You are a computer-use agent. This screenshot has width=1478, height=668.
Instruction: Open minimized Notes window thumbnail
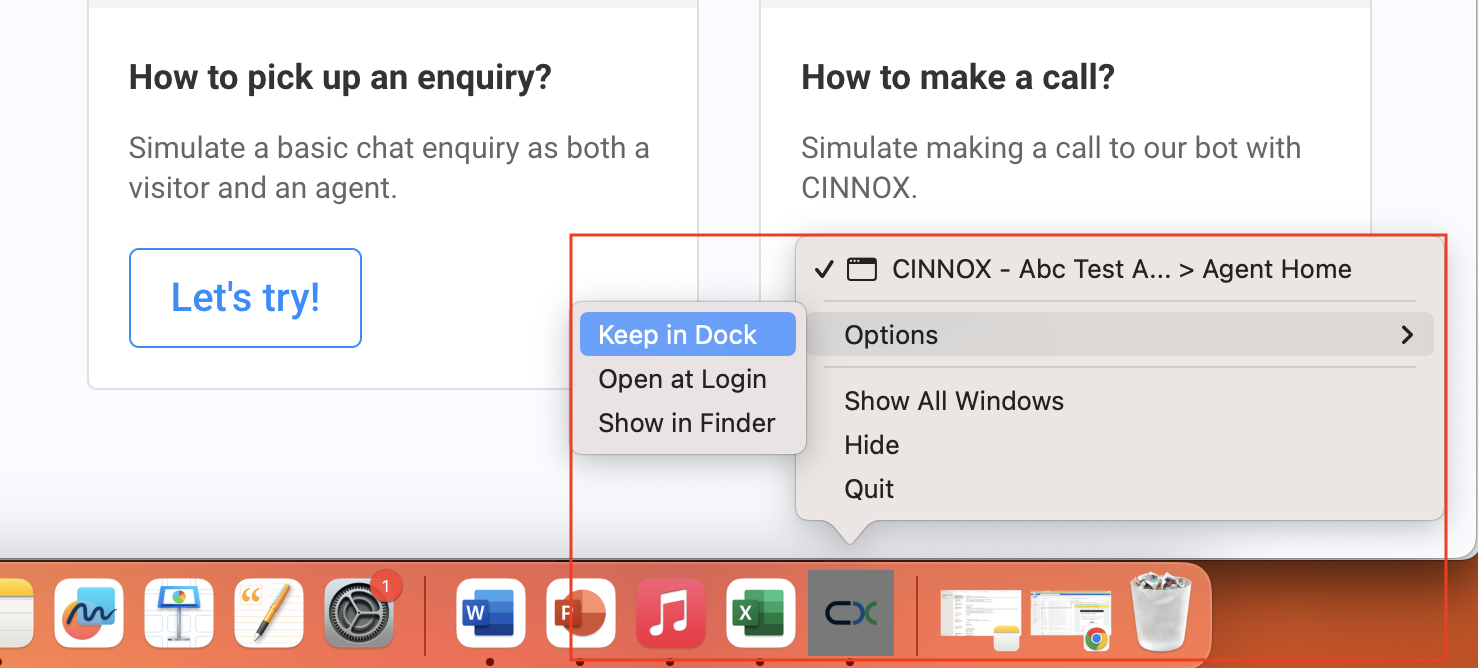point(981,618)
